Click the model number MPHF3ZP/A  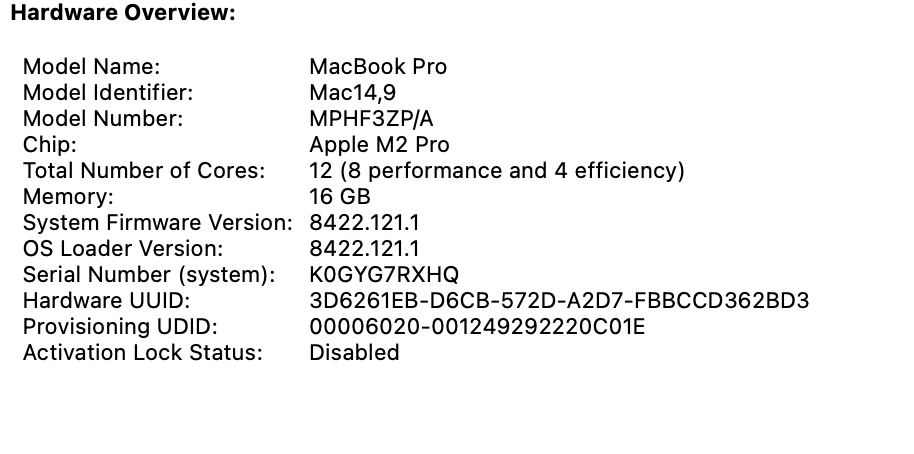click(371, 119)
